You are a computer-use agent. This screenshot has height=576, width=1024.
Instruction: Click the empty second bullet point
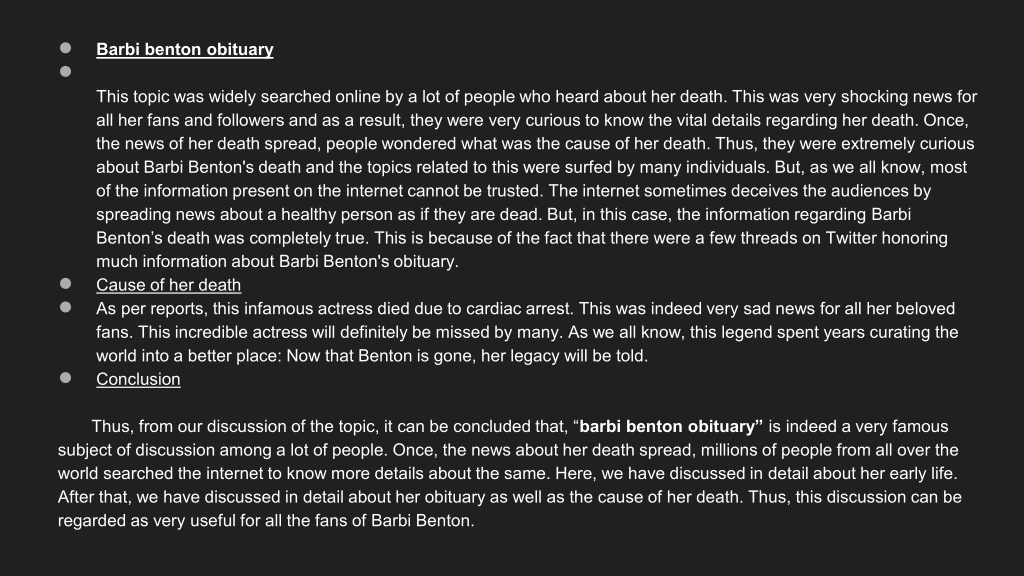click(x=65, y=71)
